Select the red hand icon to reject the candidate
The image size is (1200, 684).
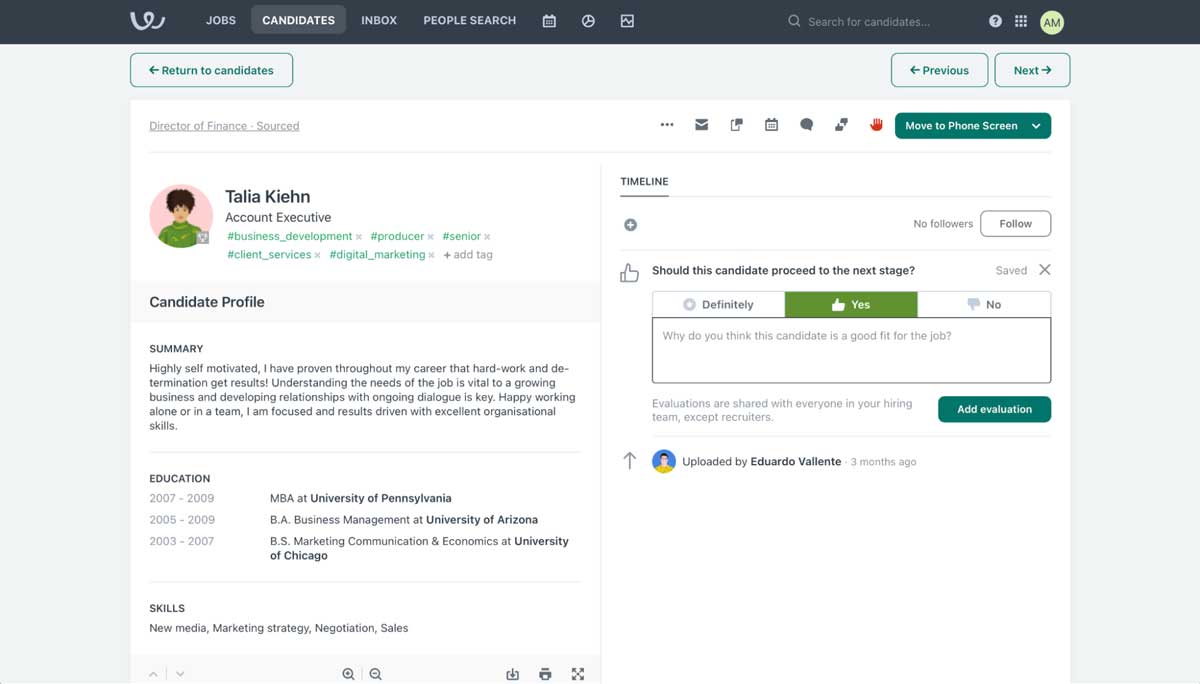pos(876,124)
